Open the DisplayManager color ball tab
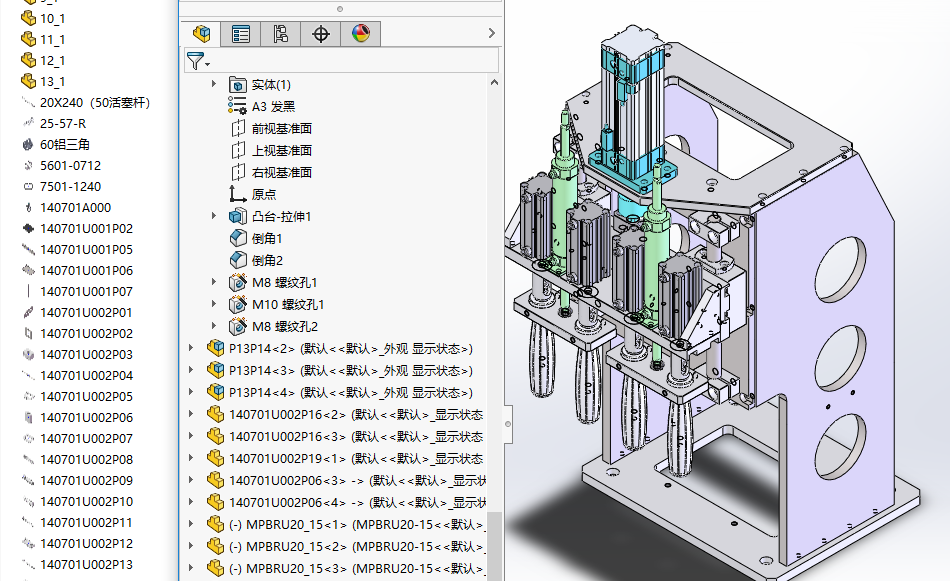 (361, 34)
